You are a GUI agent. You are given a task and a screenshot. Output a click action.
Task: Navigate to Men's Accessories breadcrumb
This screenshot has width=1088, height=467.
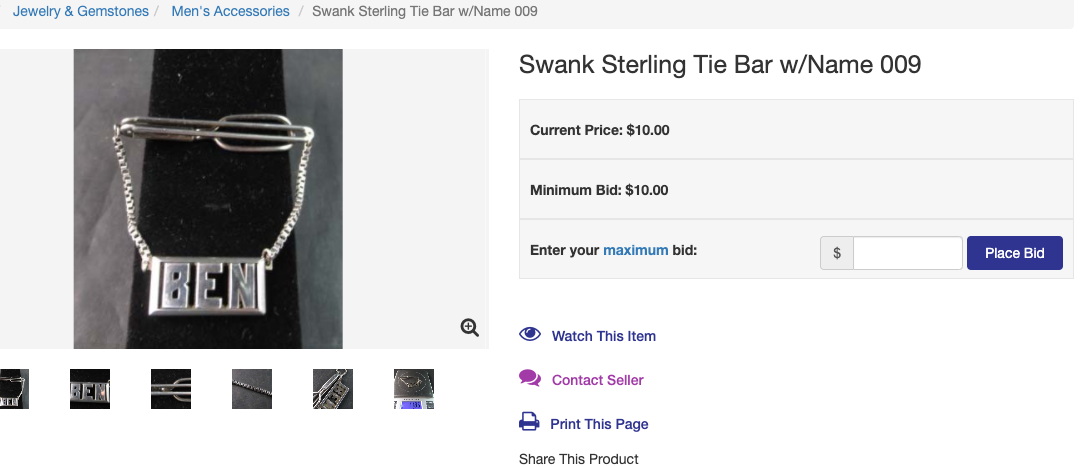(231, 12)
